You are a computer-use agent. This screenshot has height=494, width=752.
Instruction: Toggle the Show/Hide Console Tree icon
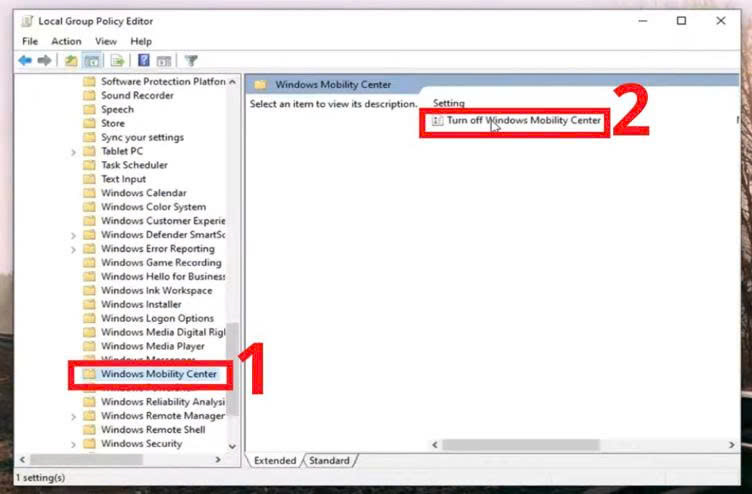91,61
